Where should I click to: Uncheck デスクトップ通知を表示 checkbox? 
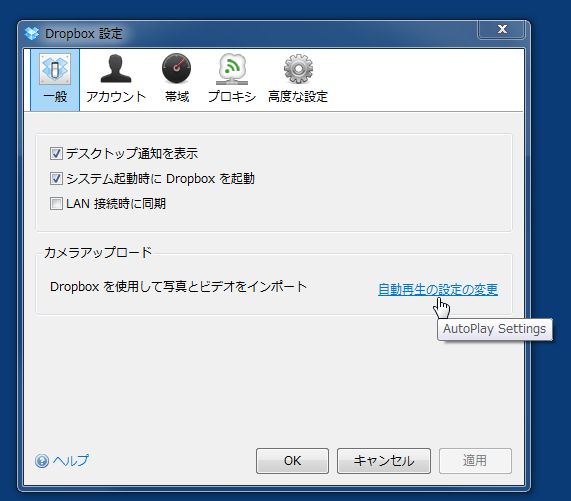pos(56,154)
